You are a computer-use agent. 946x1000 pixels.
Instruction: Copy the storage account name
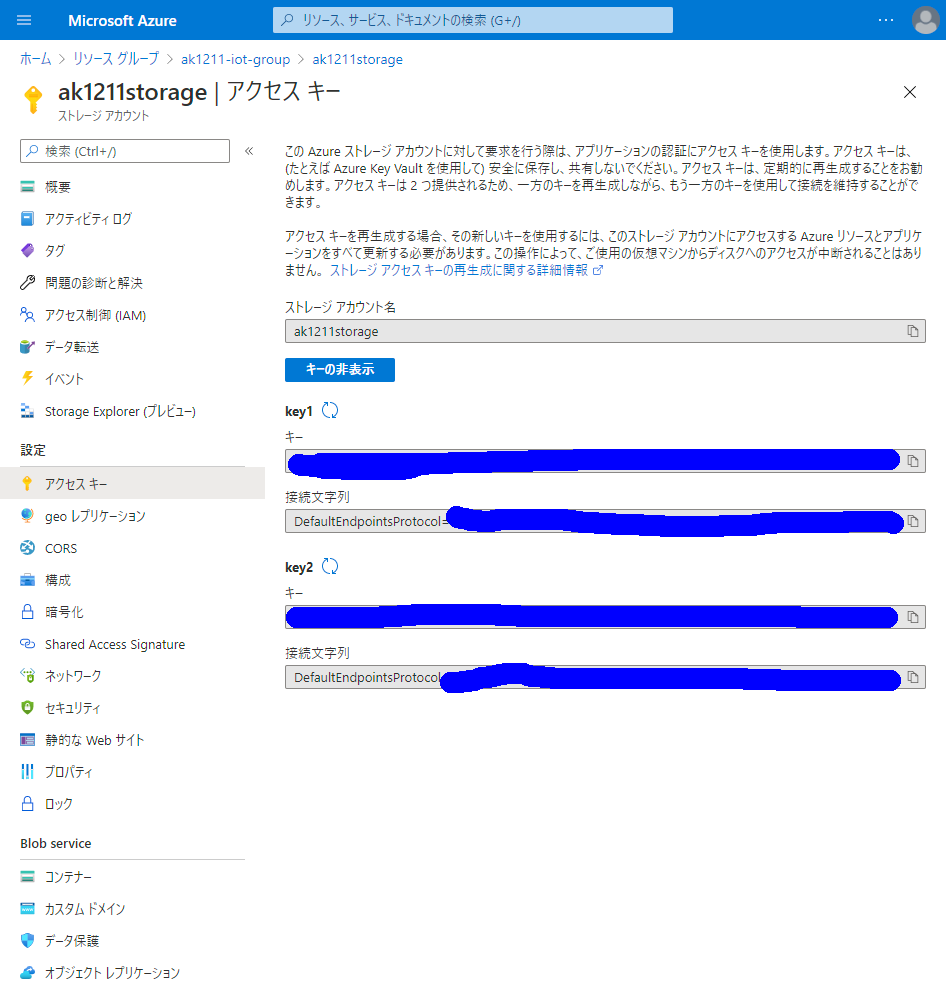[912, 331]
